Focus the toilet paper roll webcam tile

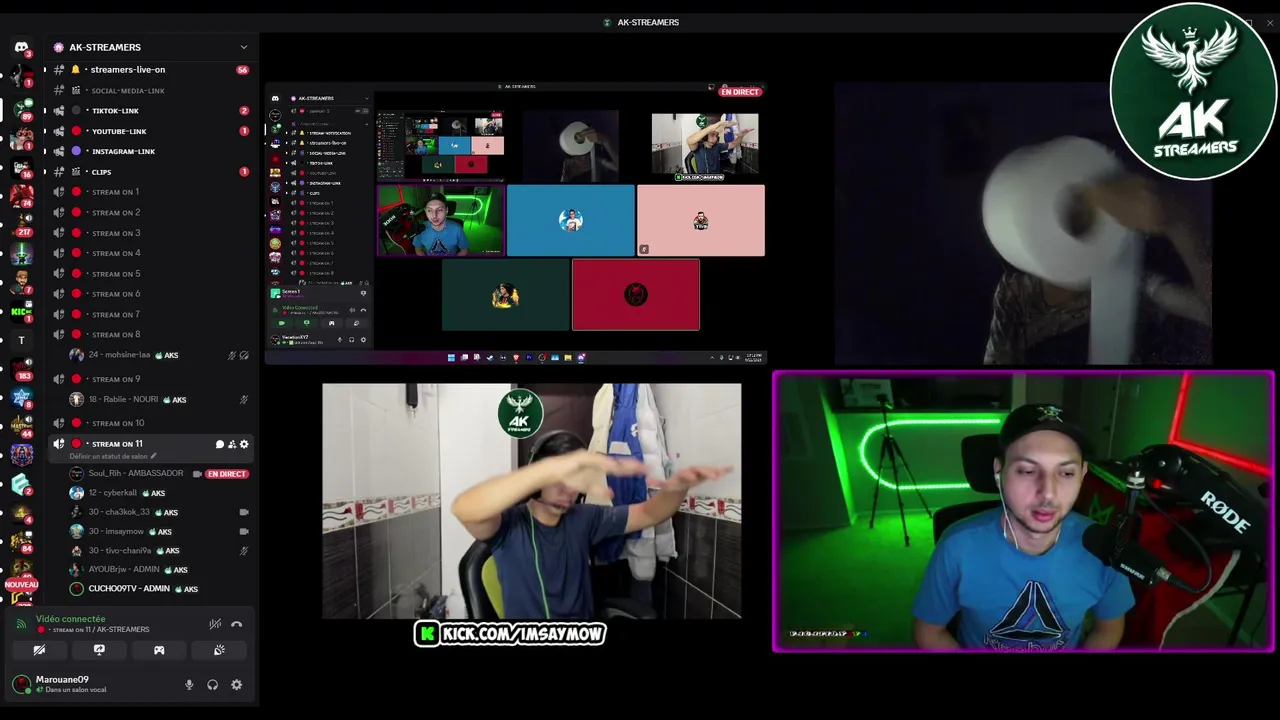click(1024, 223)
